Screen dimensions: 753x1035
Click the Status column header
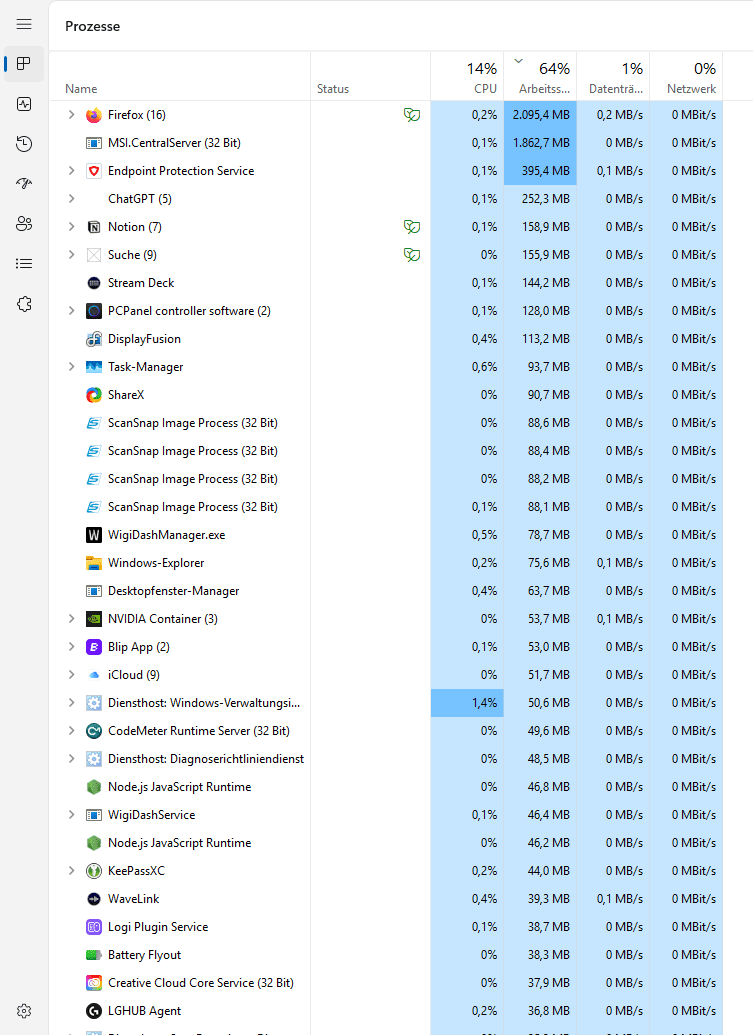point(333,89)
